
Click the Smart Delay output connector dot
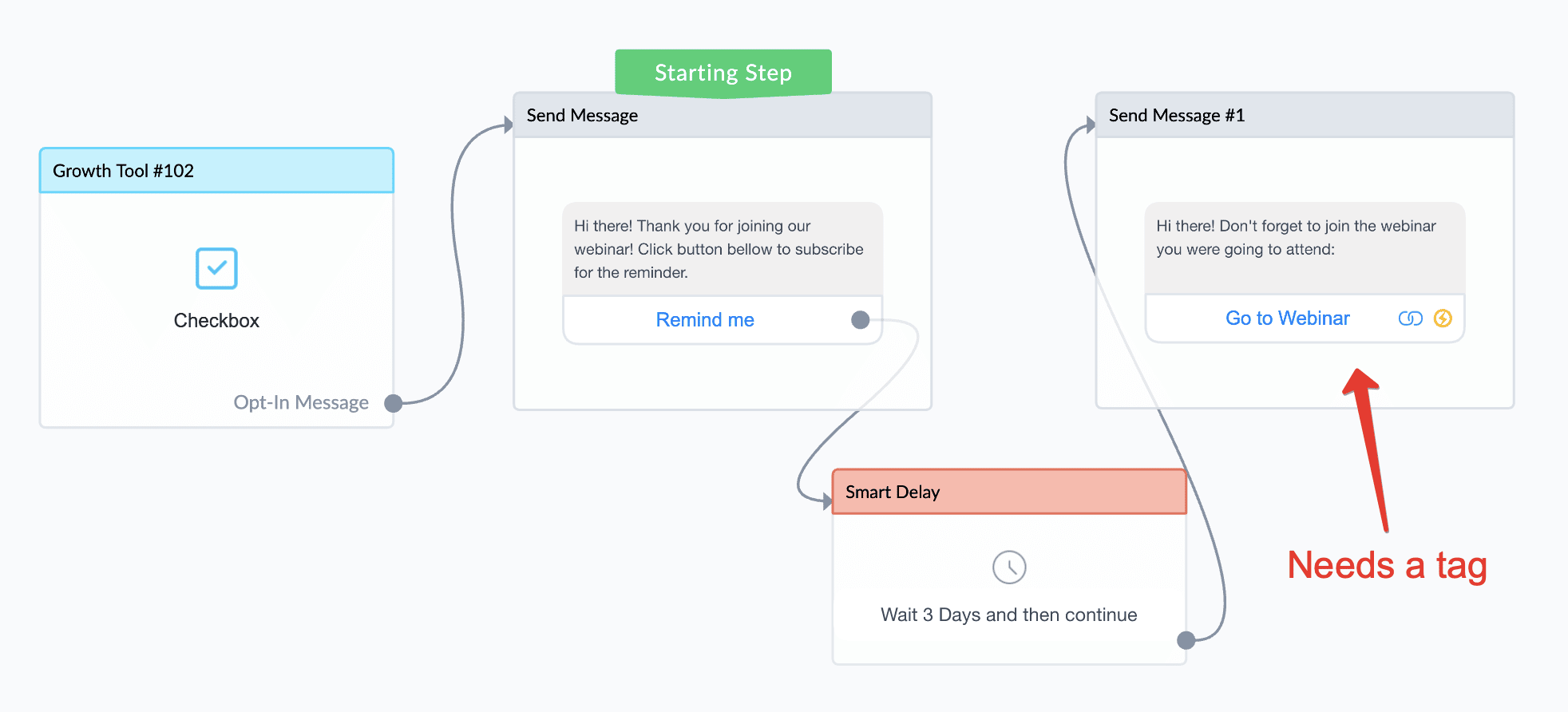1186,640
